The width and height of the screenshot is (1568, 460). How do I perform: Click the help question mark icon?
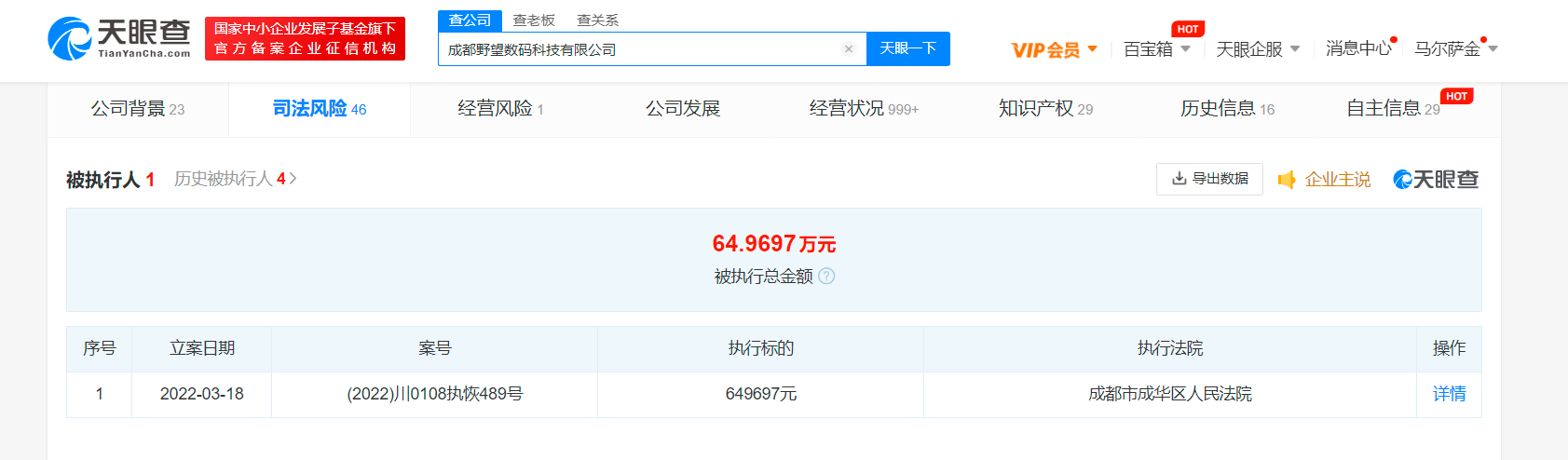pos(826,276)
